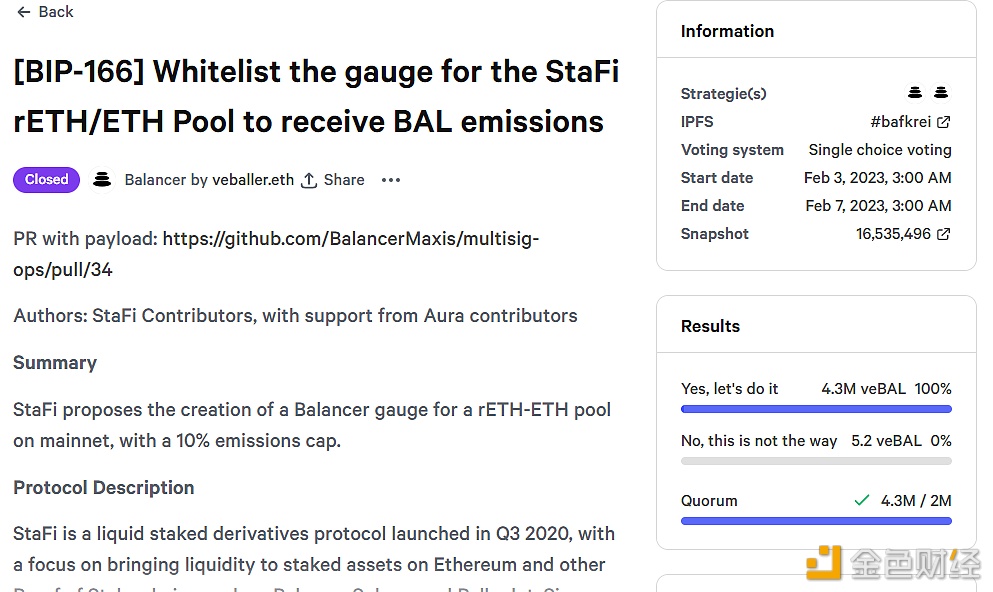Screen dimensions: 993x592
Task: Click the Balancer logo beside author name
Action: pyautogui.click(x=101, y=180)
